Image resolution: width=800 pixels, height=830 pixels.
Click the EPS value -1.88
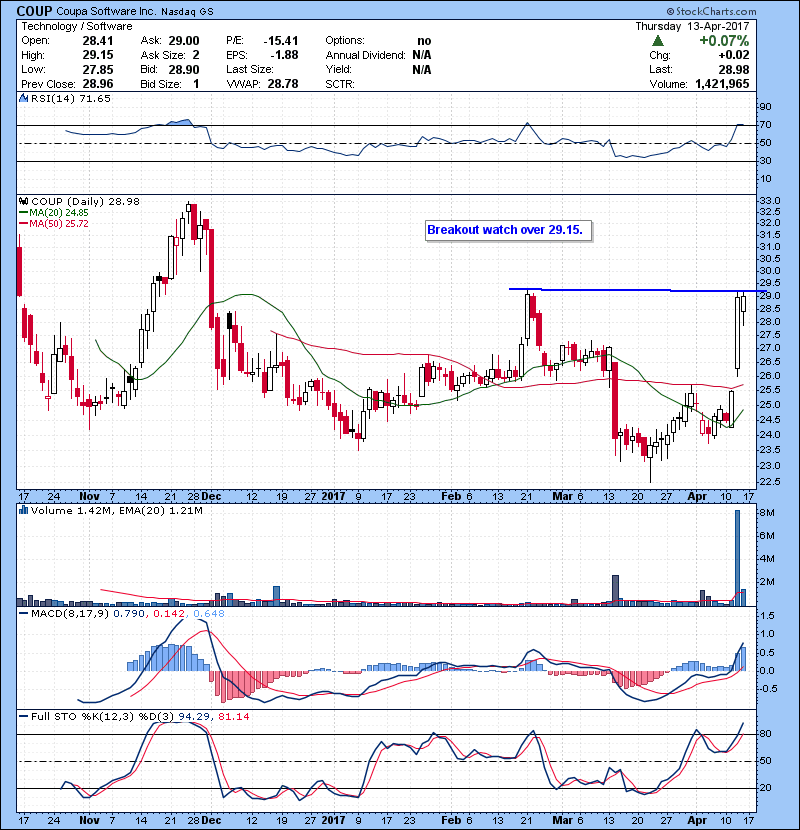tap(284, 55)
